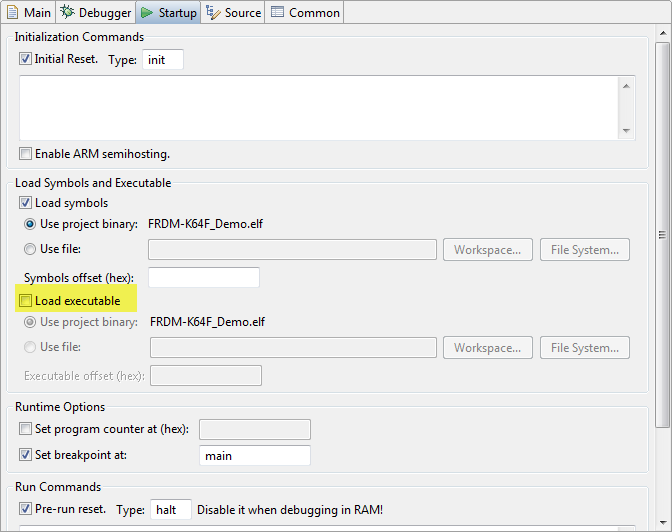Edit the initial reset Type field 'init'

(163, 60)
